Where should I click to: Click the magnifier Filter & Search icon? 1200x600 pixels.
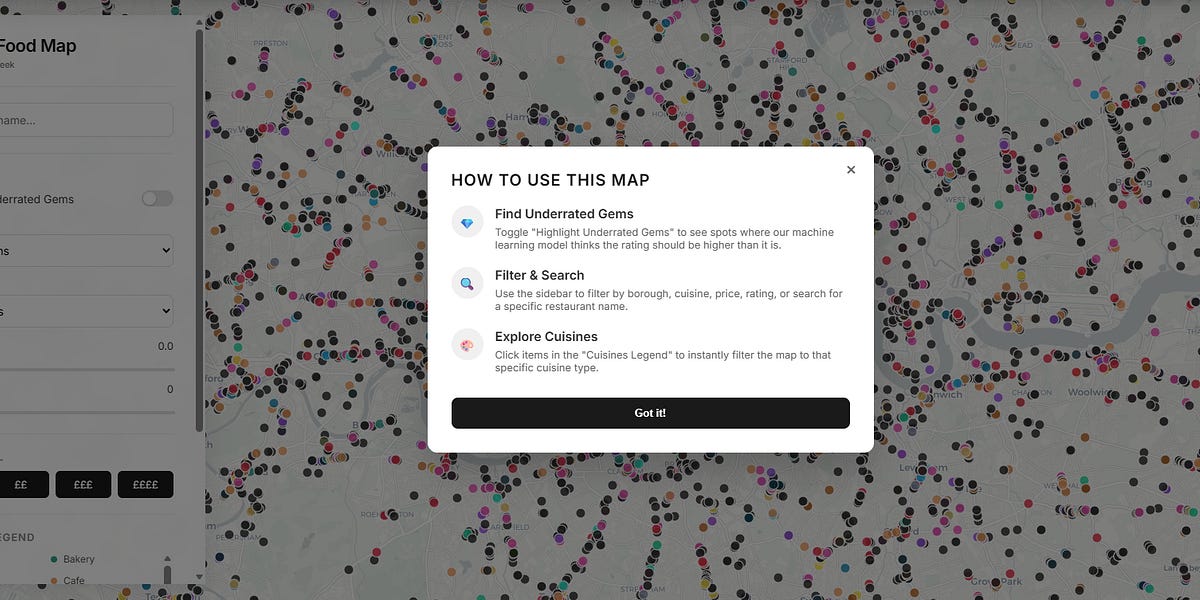(467, 283)
